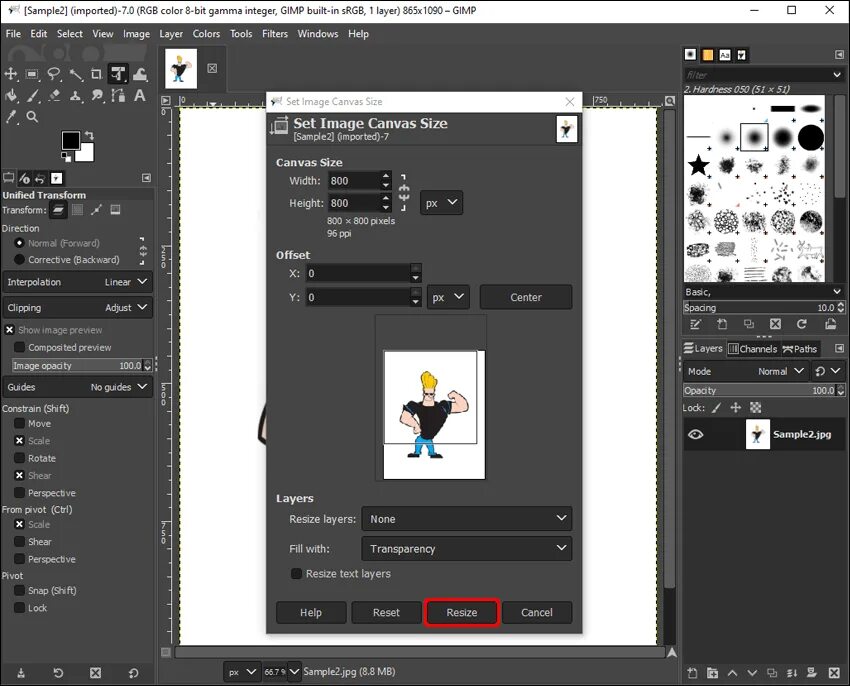The height and width of the screenshot is (686, 850).
Task: Select Corrective (Backward) direction radio button
Action: [20, 260]
